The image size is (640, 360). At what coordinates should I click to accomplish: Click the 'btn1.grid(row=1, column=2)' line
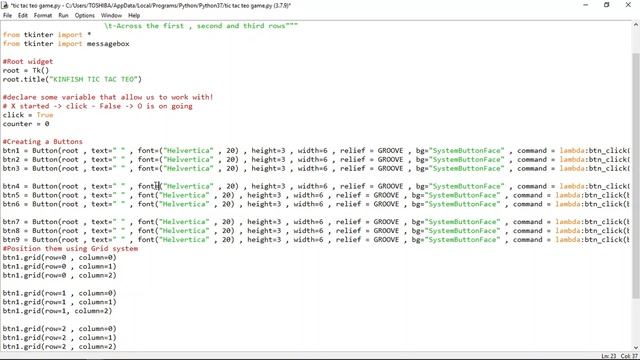tap(58, 311)
